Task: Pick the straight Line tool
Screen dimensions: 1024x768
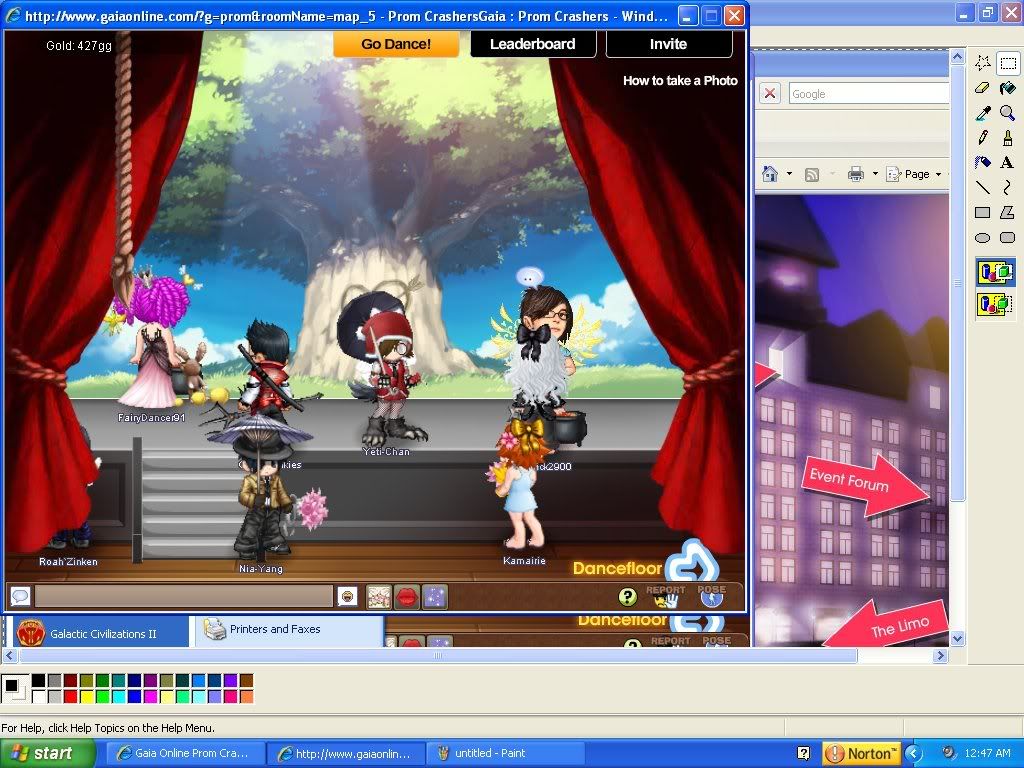Action: coord(982,187)
